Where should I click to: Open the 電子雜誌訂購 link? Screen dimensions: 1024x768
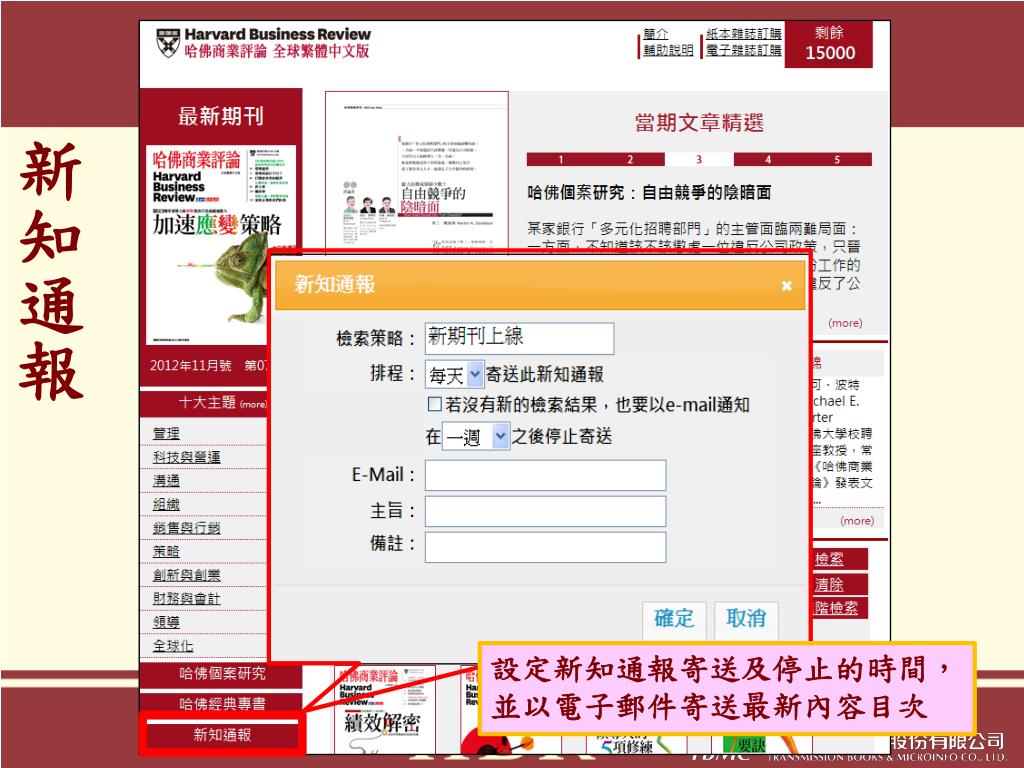coord(743,50)
